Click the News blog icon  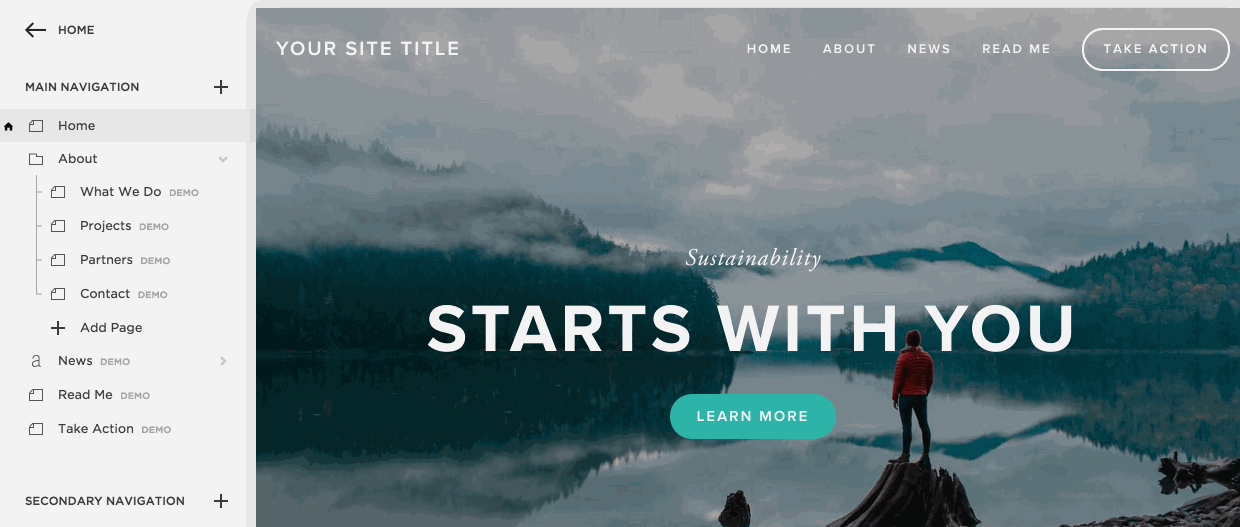click(36, 361)
